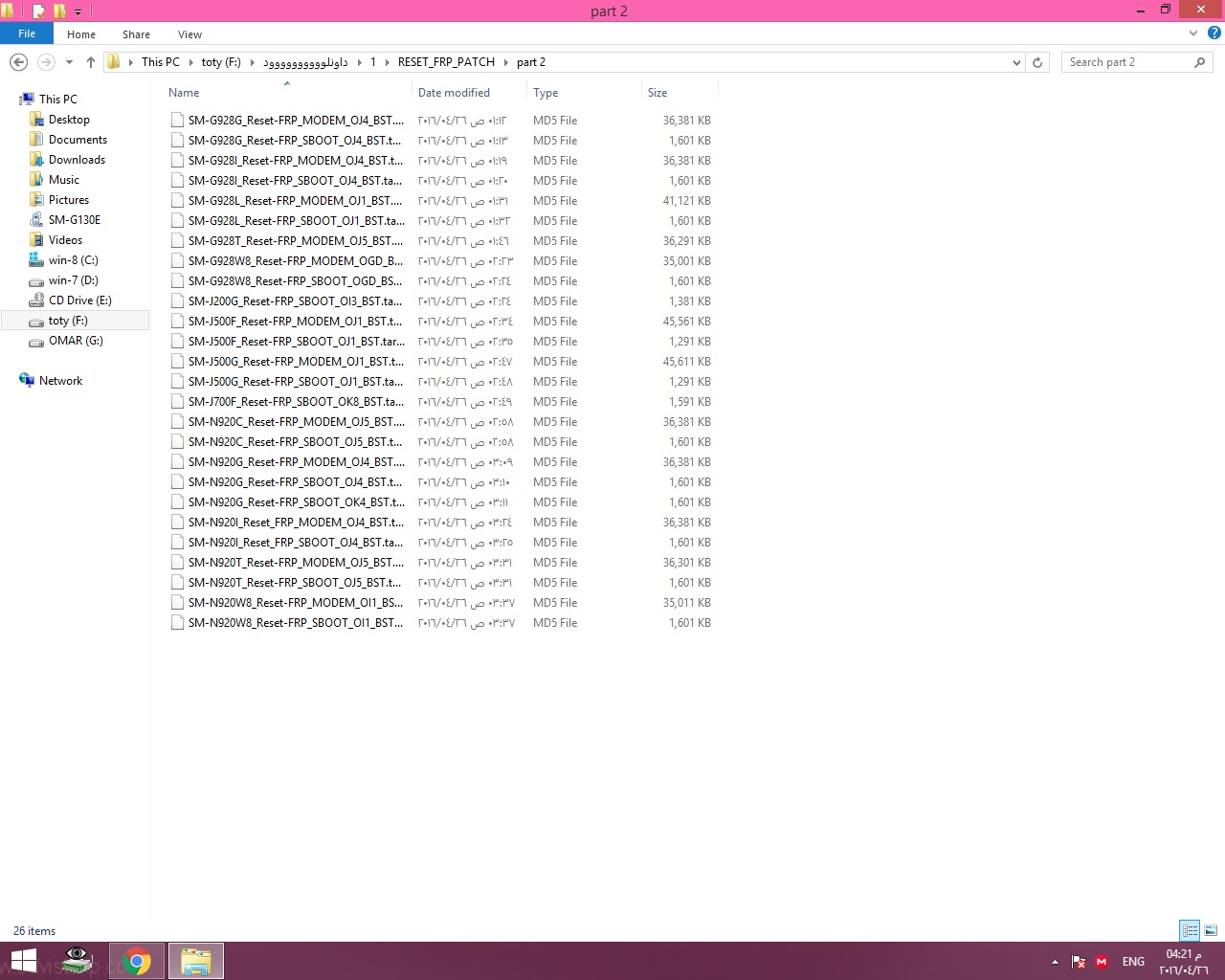The height and width of the screenshot is (980, 1225).
Task: Switch to Details view button
Action: tap(1190, 930)
